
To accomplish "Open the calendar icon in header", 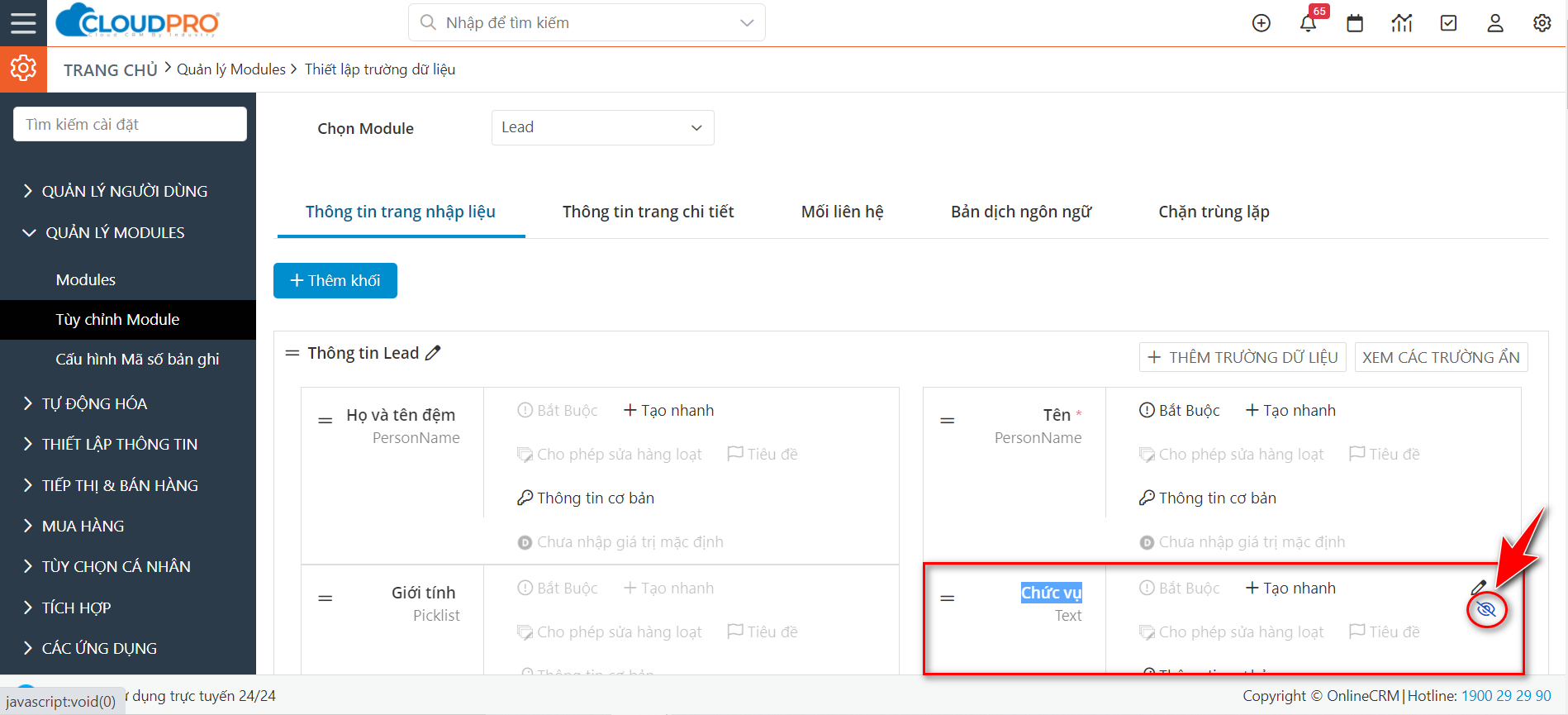I will [1355, 23].
